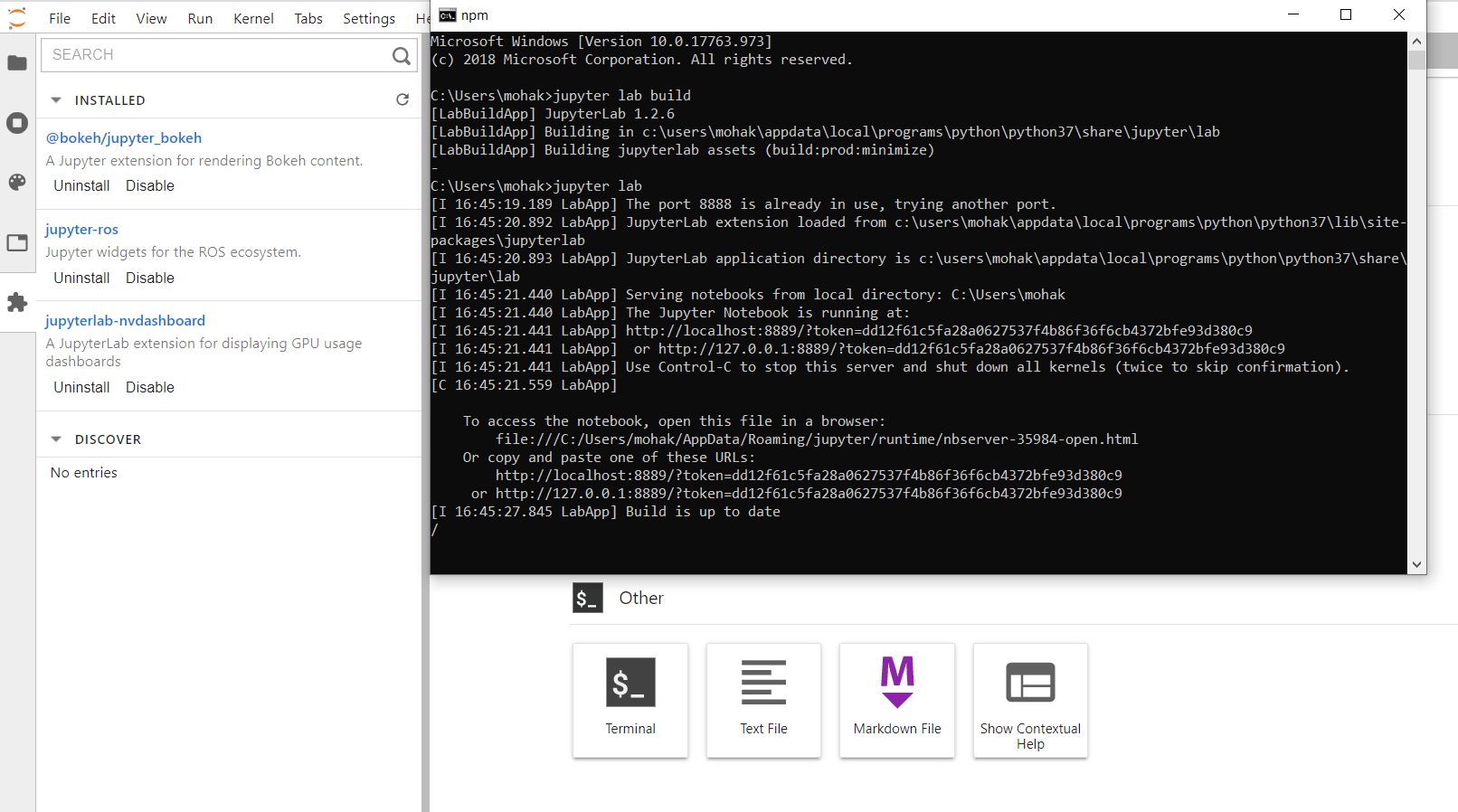
Task: Open the jupyterlab-nvdashboard extension link
Action: [x=126, y=320]
